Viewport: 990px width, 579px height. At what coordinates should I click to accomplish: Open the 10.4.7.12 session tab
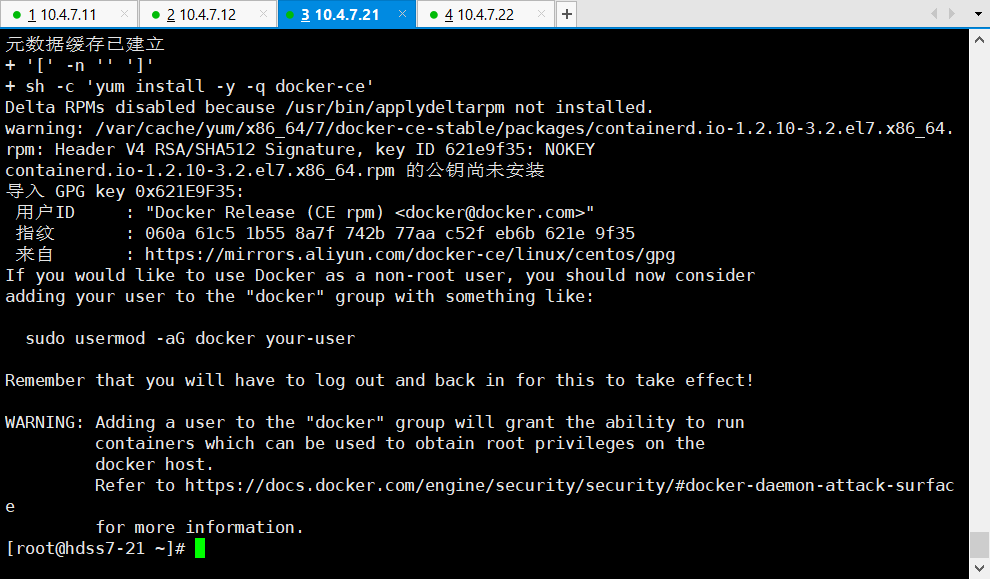tap(201, 15)
